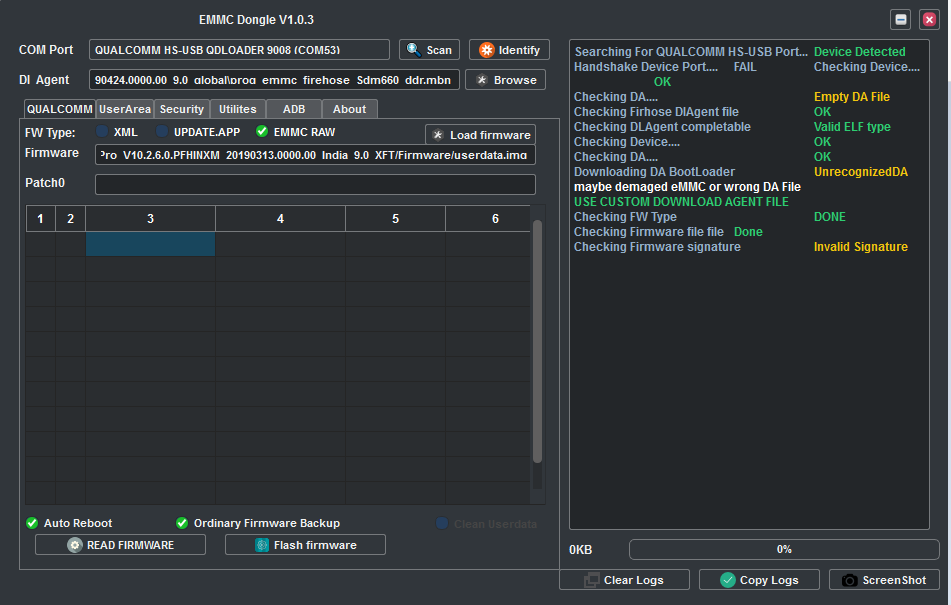
Task: Click the READ FIRMWARE button label
Action: point(130,545)
